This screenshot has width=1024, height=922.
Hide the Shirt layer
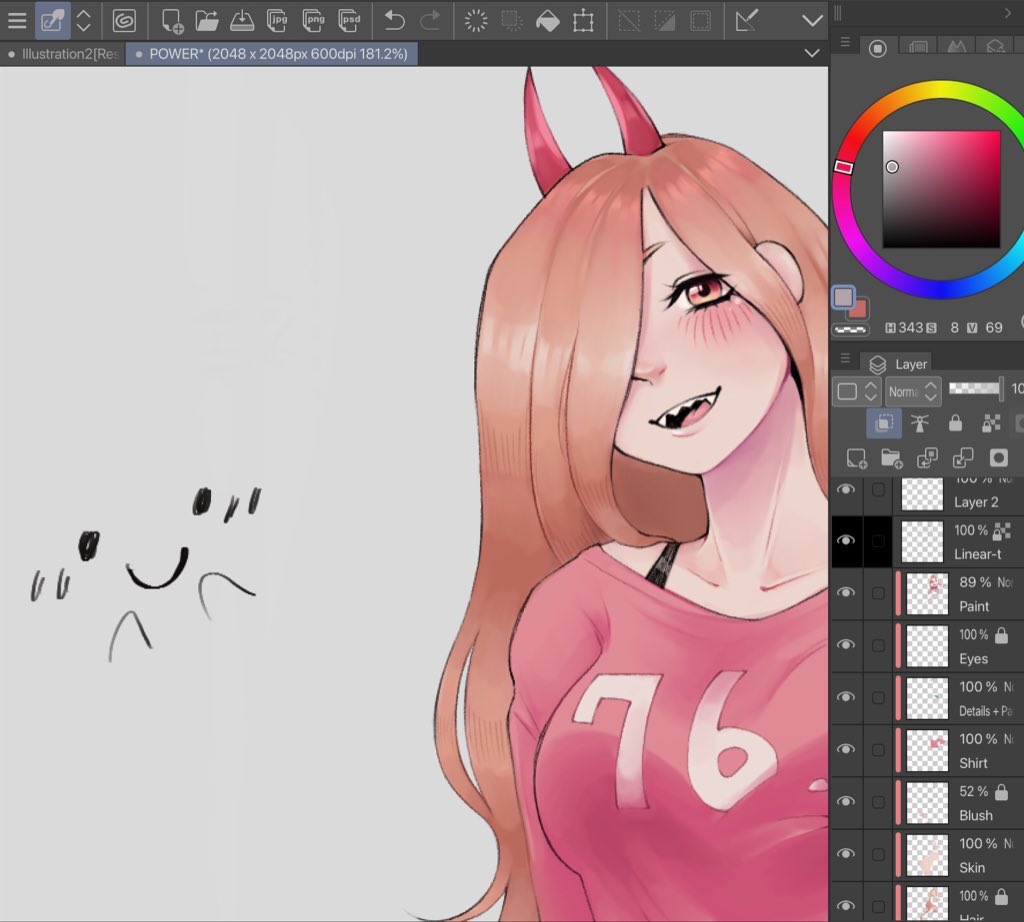pos(846,749)
